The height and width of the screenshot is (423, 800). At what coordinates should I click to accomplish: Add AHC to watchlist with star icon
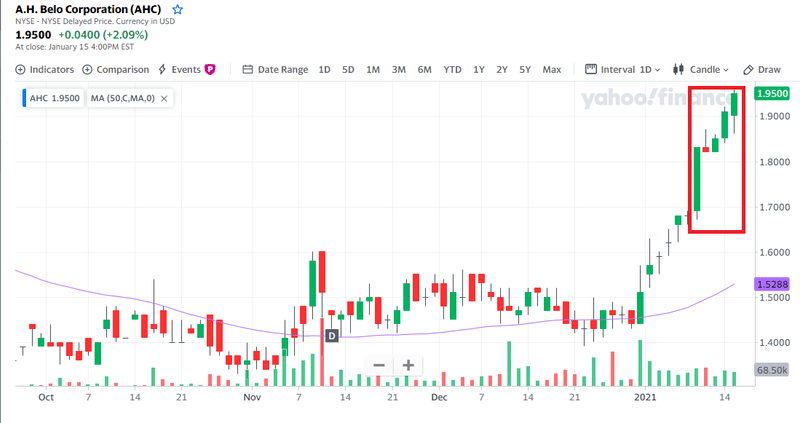[x=178, y=9]
